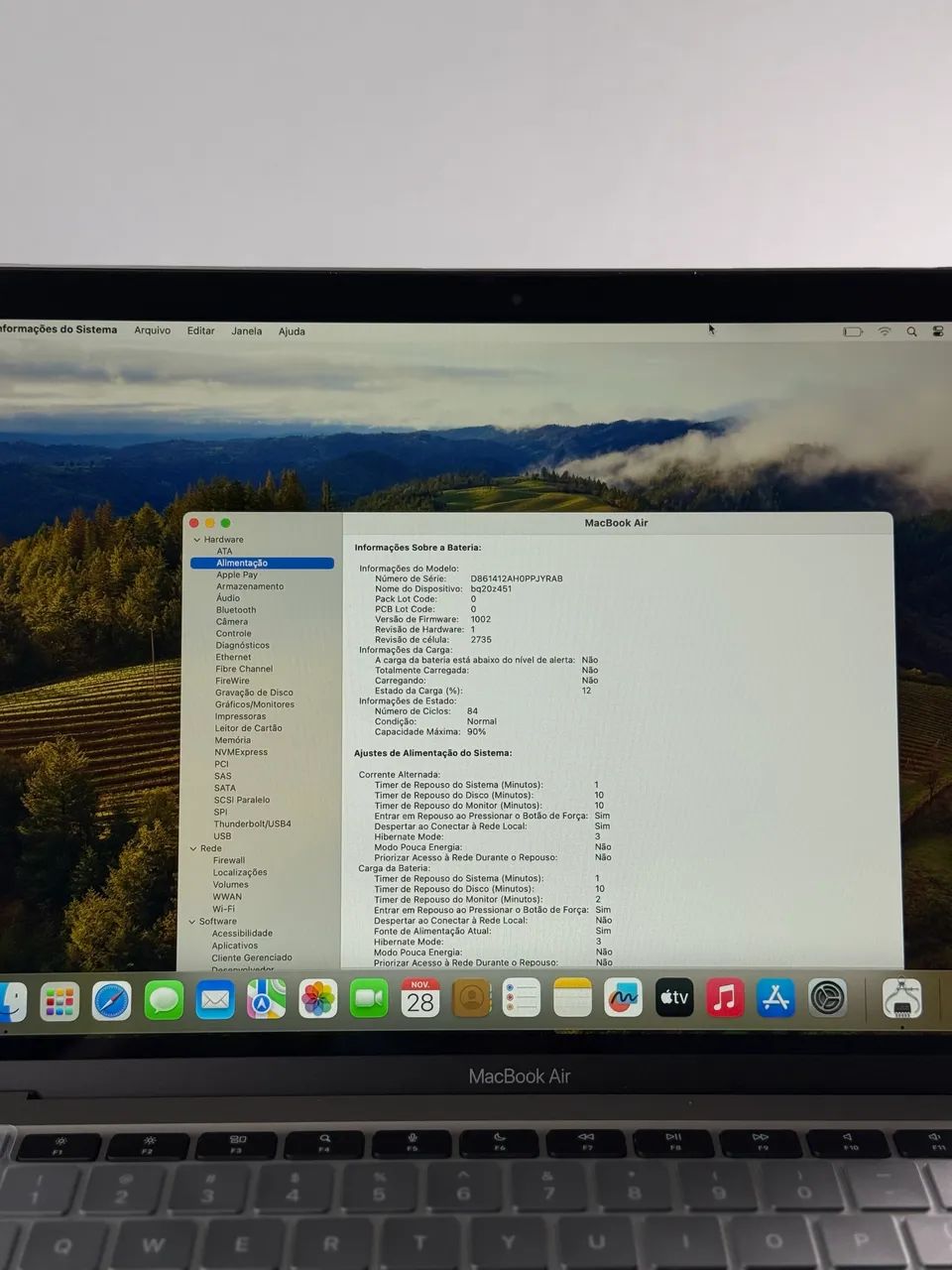Open the Calendar showing November 28
952x1270 pixels.
[420, 999]
